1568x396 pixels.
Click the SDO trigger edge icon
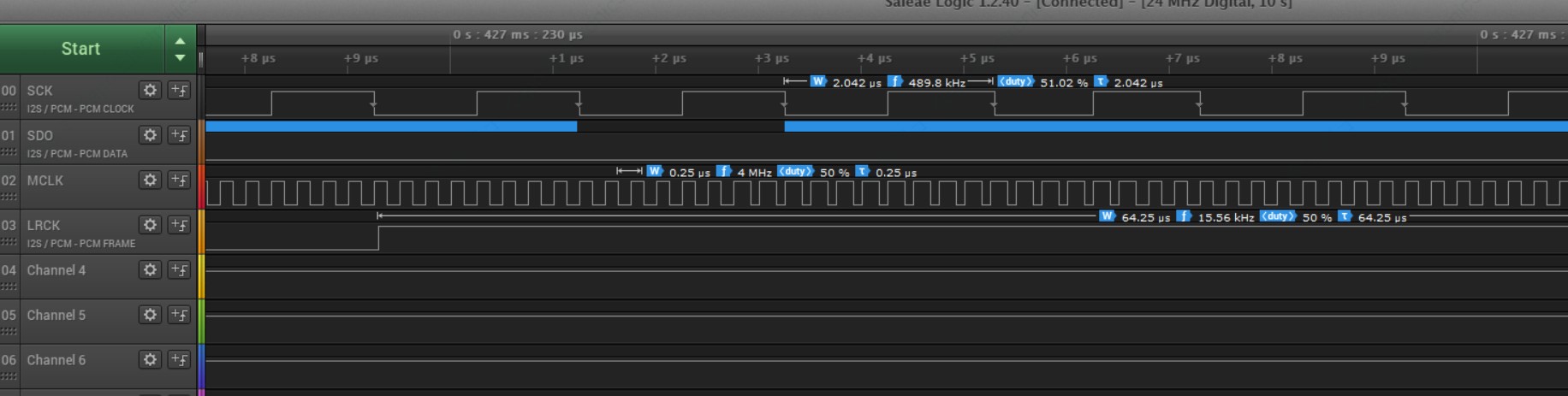pyautogui.click(x=179, y=135)
